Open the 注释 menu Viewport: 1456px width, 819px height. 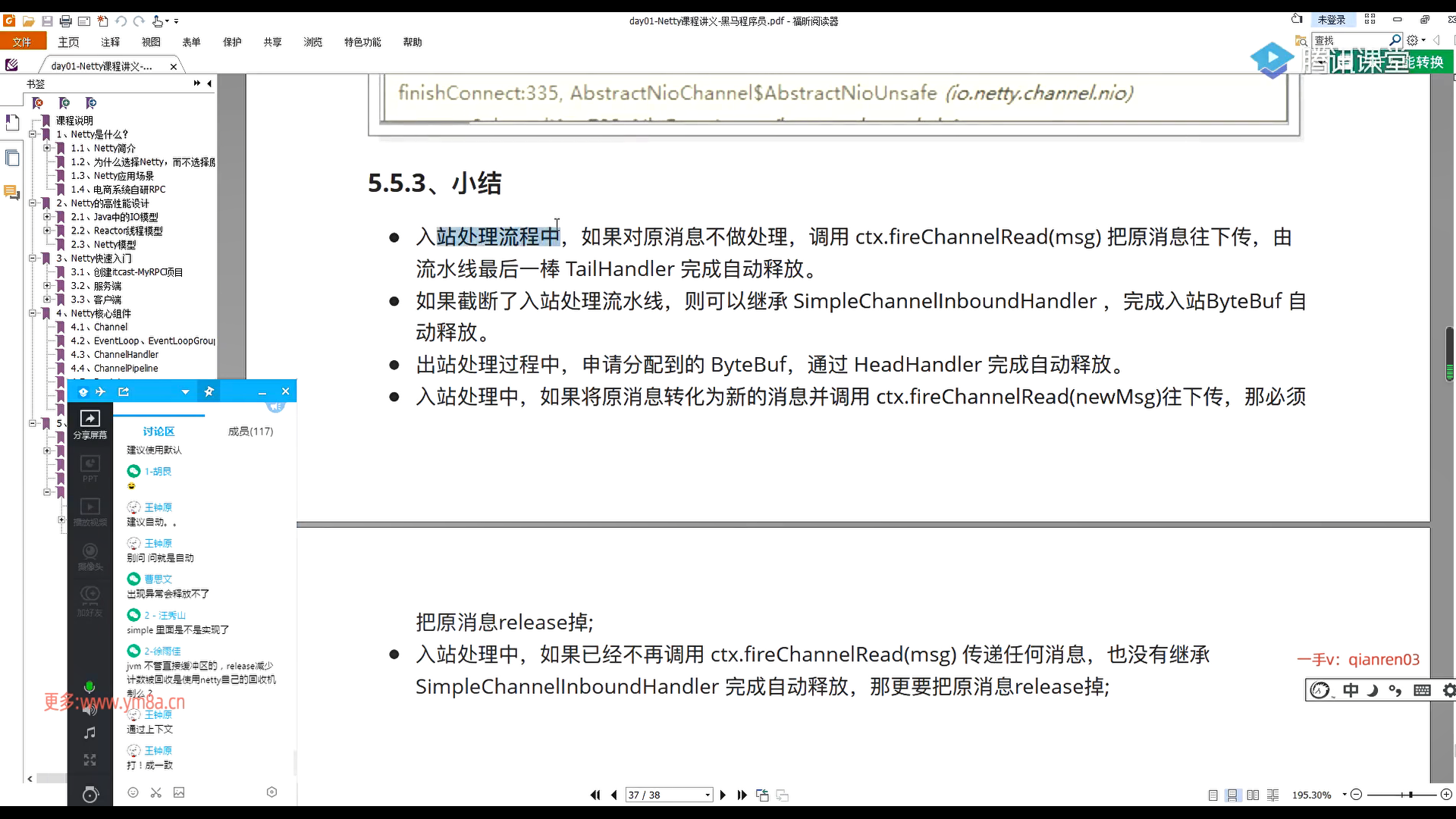(x=111, y=42)
